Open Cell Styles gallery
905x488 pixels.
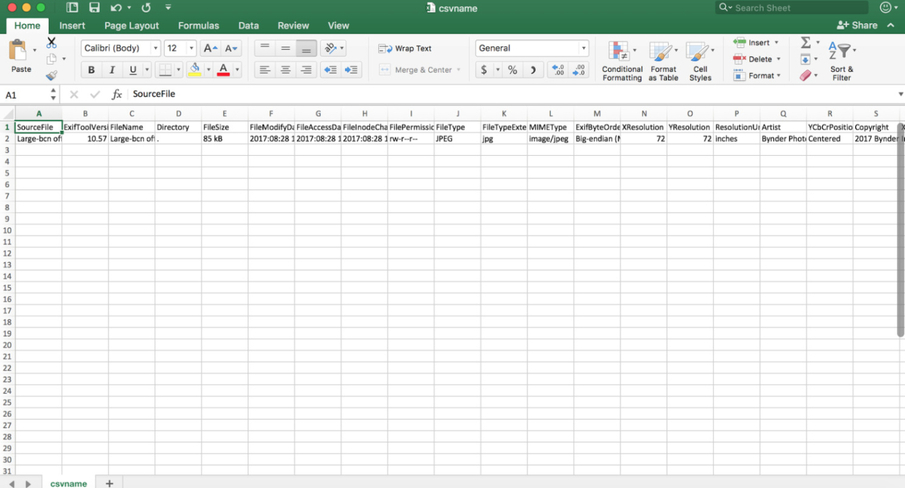point(700,61)
